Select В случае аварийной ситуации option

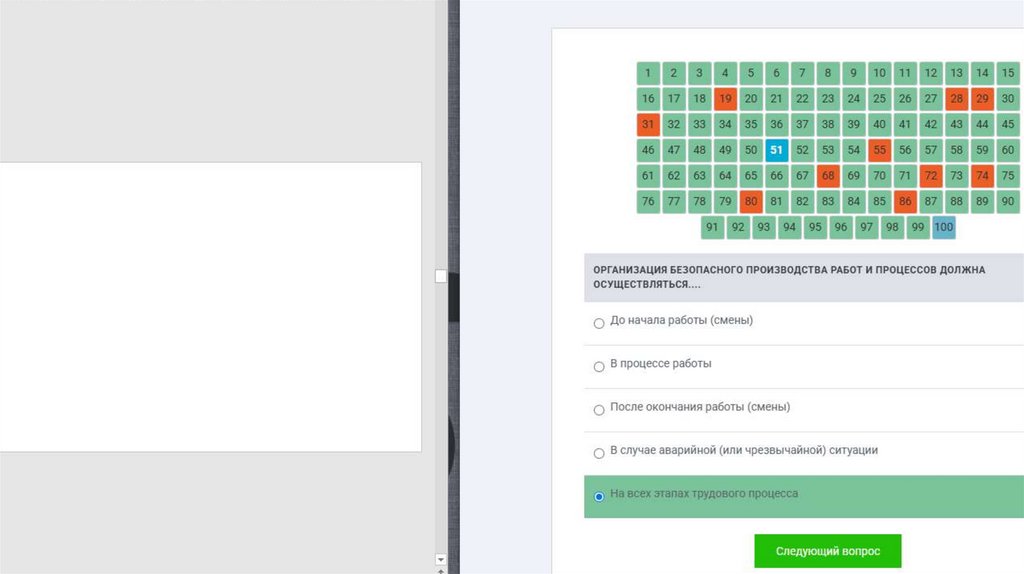[x=599, y=453]
